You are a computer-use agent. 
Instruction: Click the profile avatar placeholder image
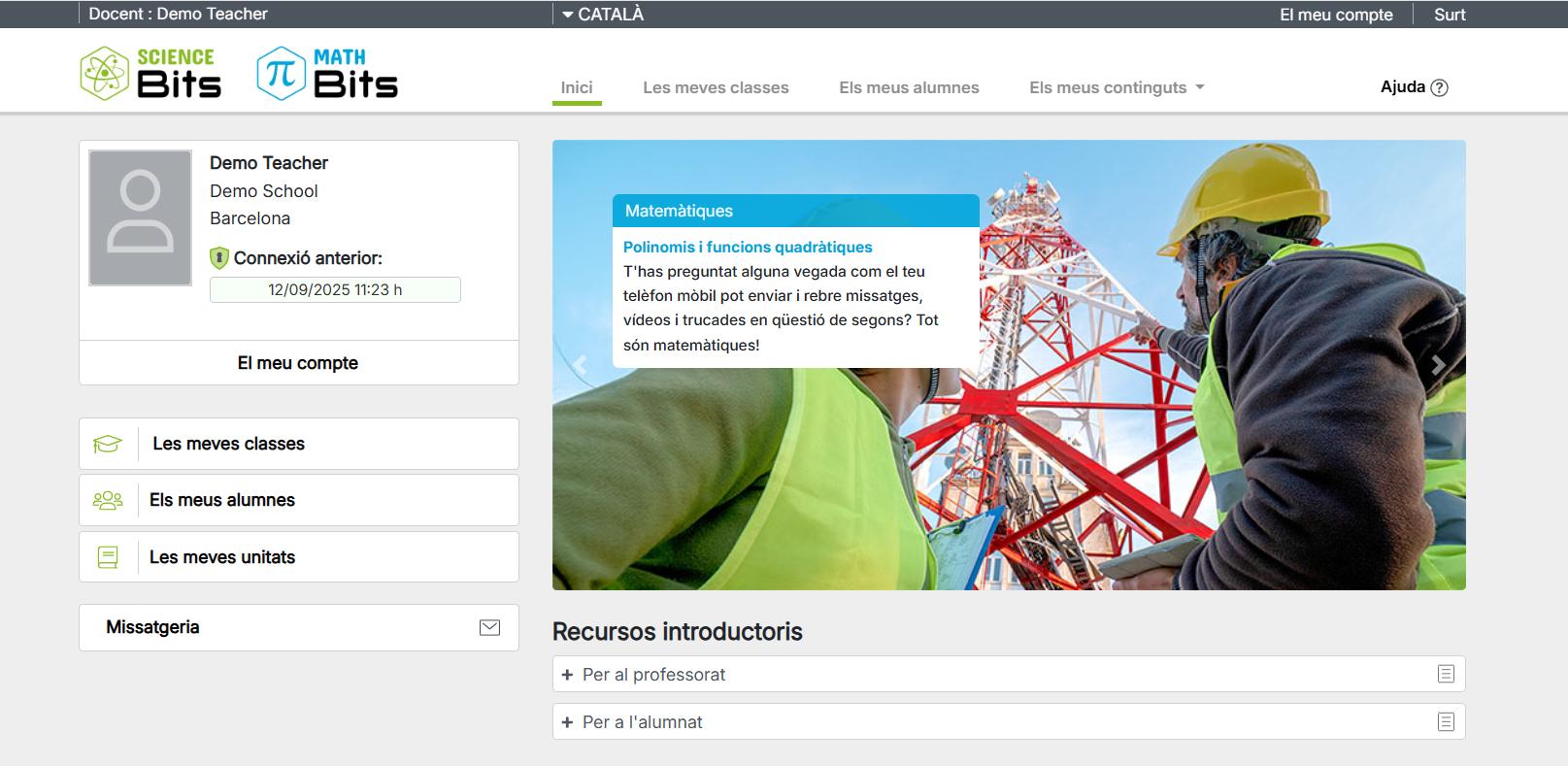click(141, 217)
